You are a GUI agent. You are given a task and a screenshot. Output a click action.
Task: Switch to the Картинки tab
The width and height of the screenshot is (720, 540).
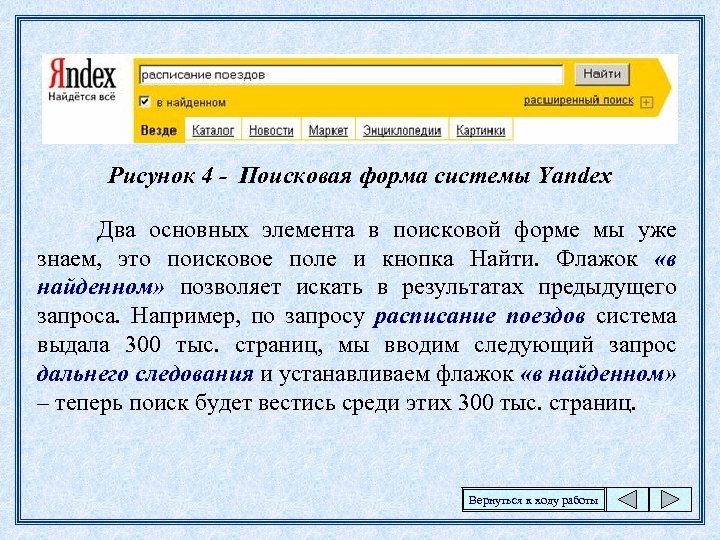(x=480, y=131)
